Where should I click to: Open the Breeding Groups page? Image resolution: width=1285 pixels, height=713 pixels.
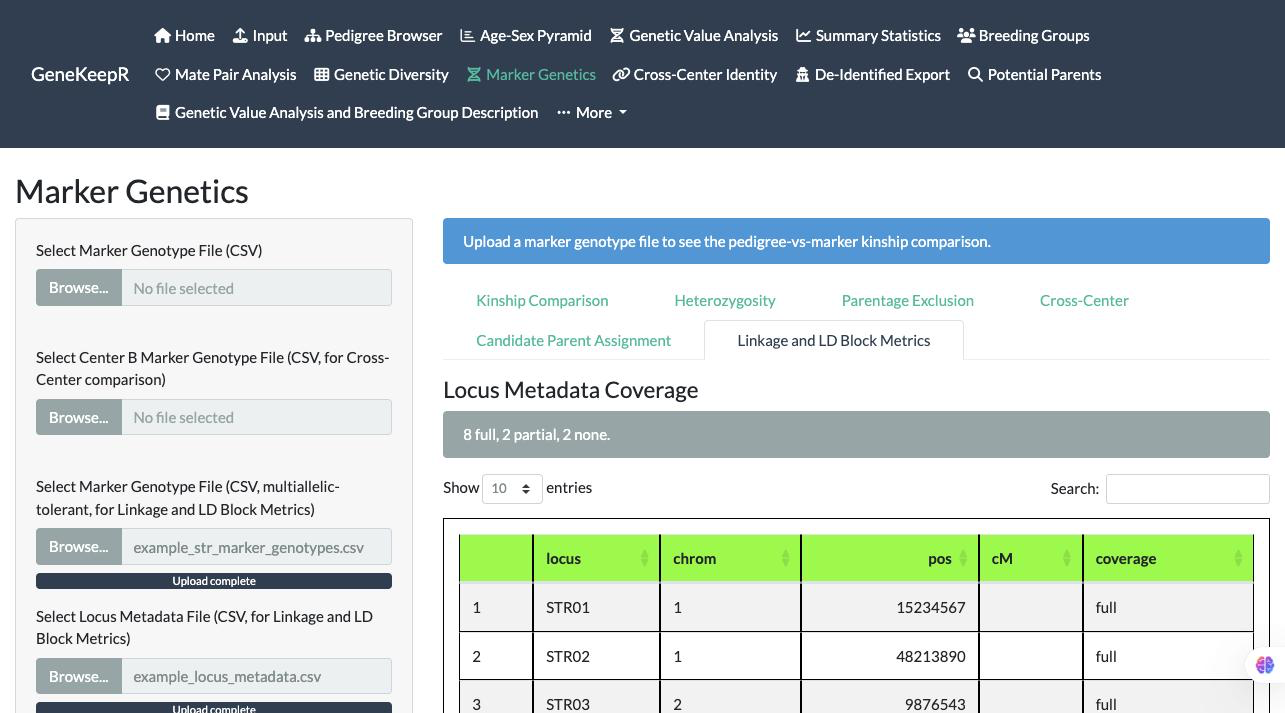pyautogui.click(x=1023, y=36)
